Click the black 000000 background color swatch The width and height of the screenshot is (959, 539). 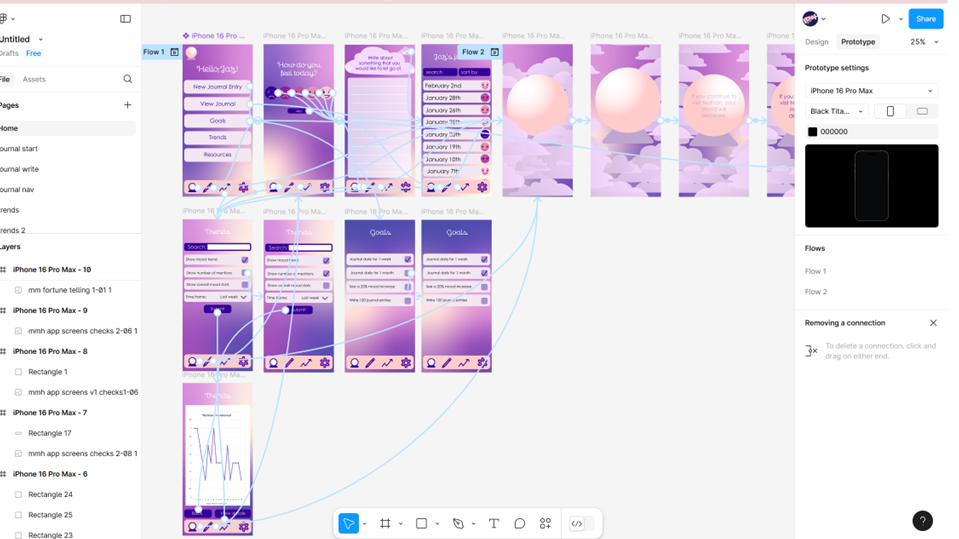[812, 132]
